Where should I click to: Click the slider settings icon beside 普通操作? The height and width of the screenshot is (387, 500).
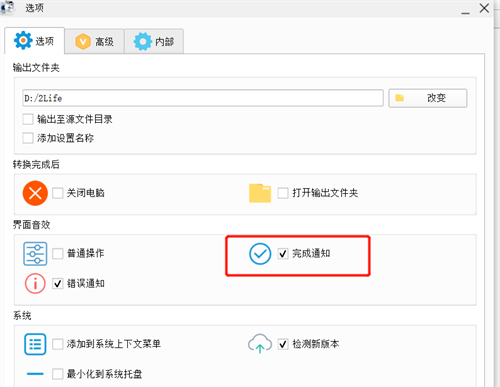35,254
